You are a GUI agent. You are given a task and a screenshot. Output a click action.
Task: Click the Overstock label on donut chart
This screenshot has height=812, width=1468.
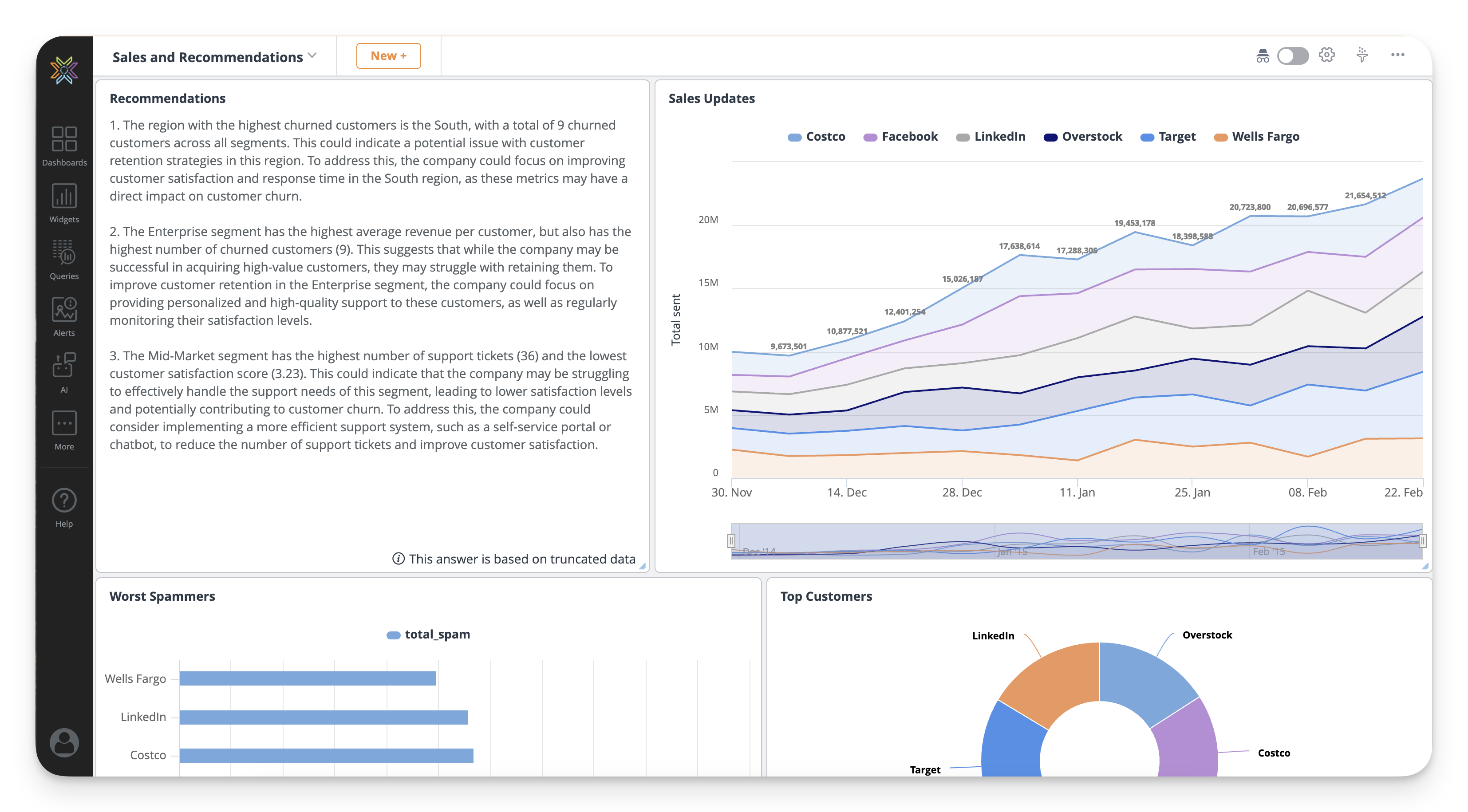coord(1207,635)
